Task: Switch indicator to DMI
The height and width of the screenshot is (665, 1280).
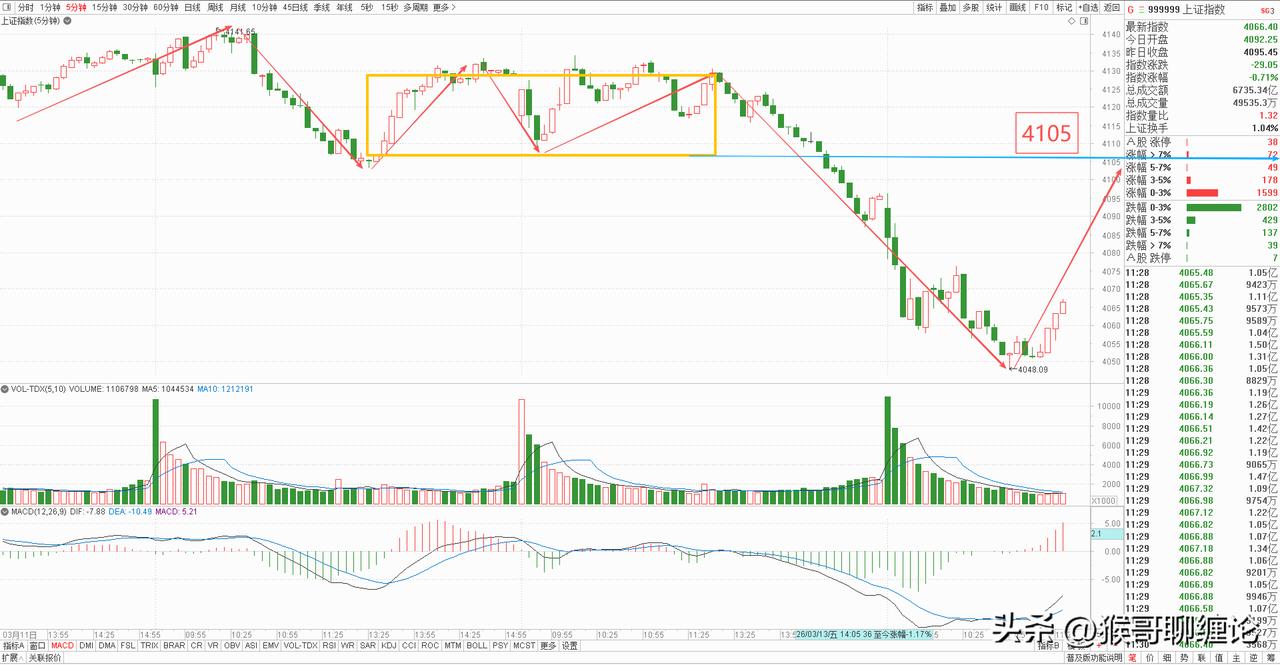Action: 86,646
